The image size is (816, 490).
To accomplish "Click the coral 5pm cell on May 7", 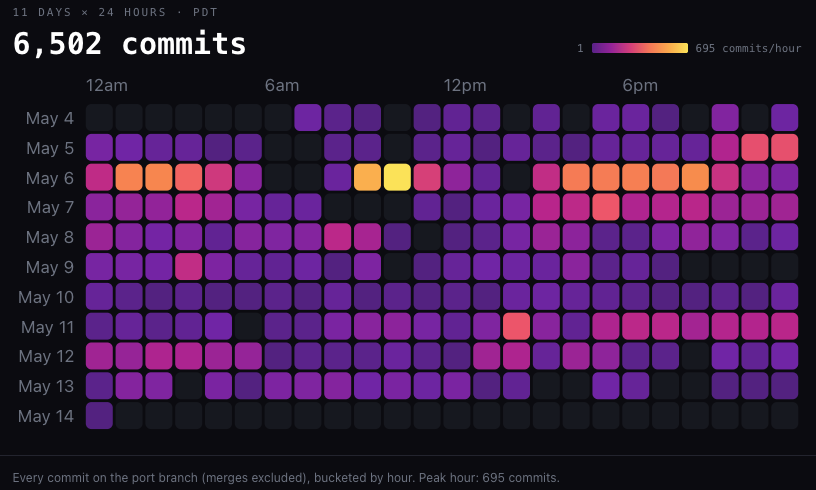I will pos(606,207).
